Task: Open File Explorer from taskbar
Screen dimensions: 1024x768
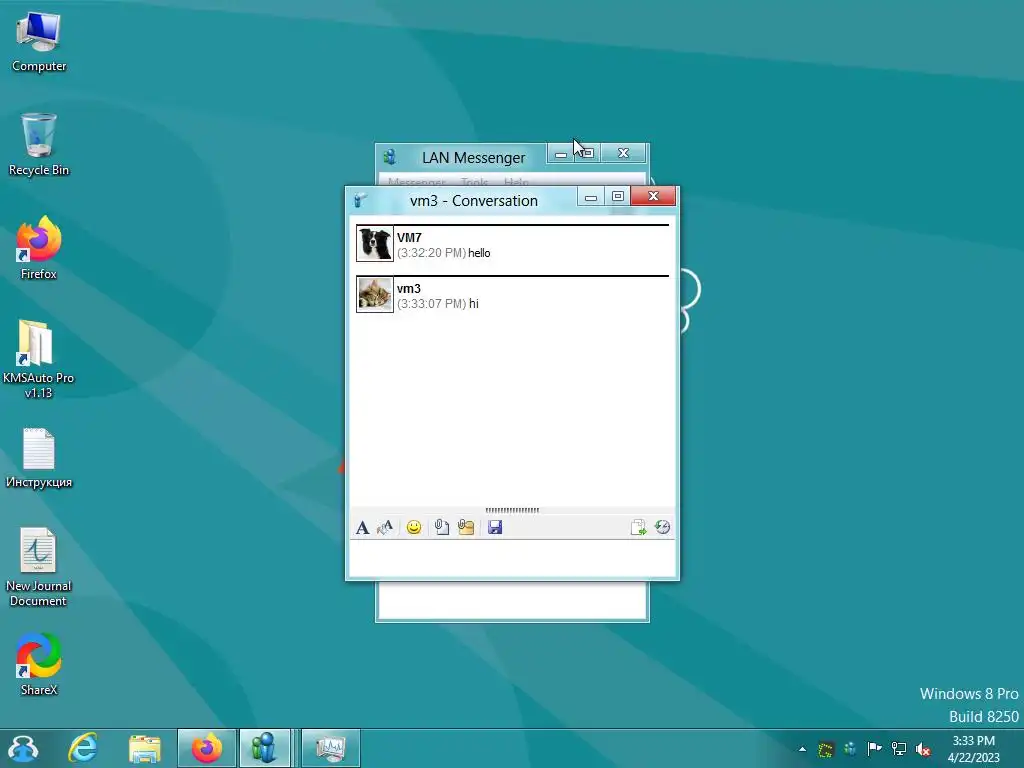Action: pyautogui.click(x=144, y=748)
